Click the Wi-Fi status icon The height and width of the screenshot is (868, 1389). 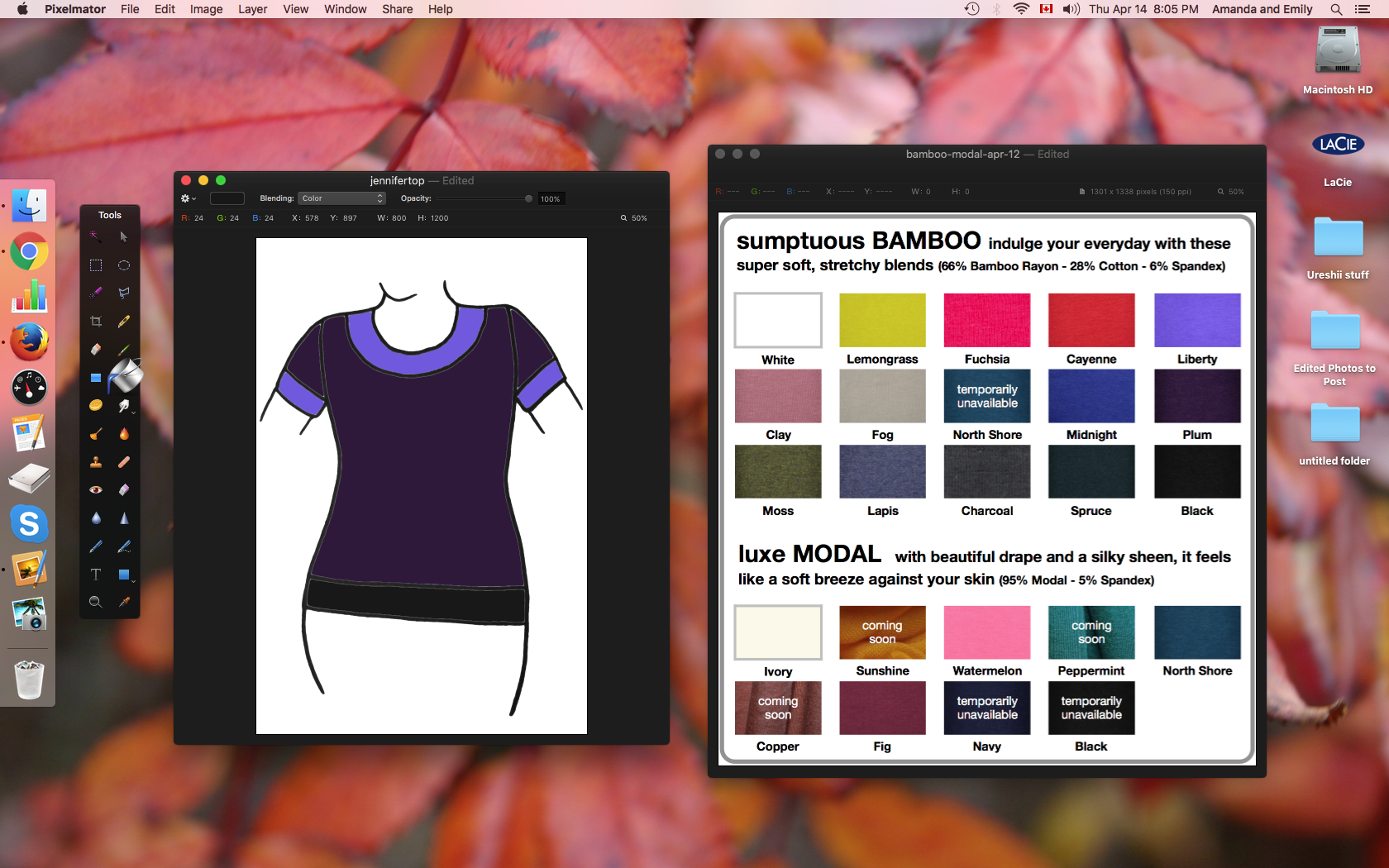(1021, 9)
